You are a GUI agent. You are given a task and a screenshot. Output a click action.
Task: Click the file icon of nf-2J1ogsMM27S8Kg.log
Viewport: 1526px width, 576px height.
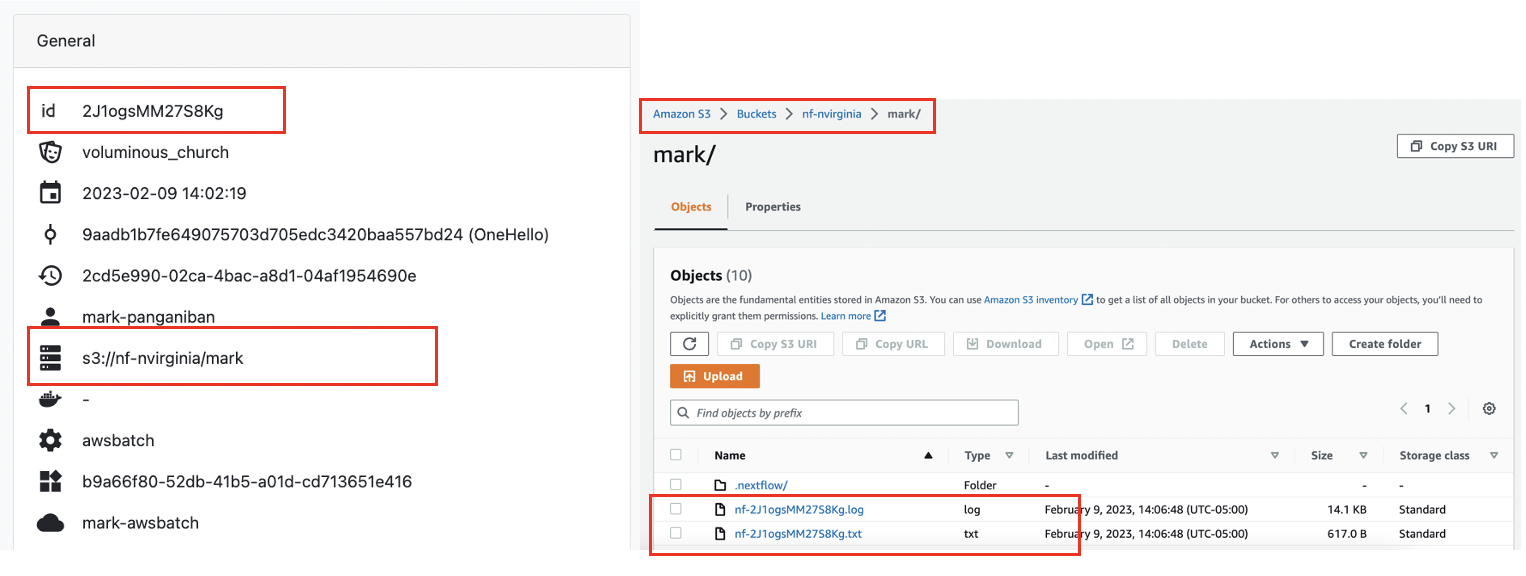720,509
